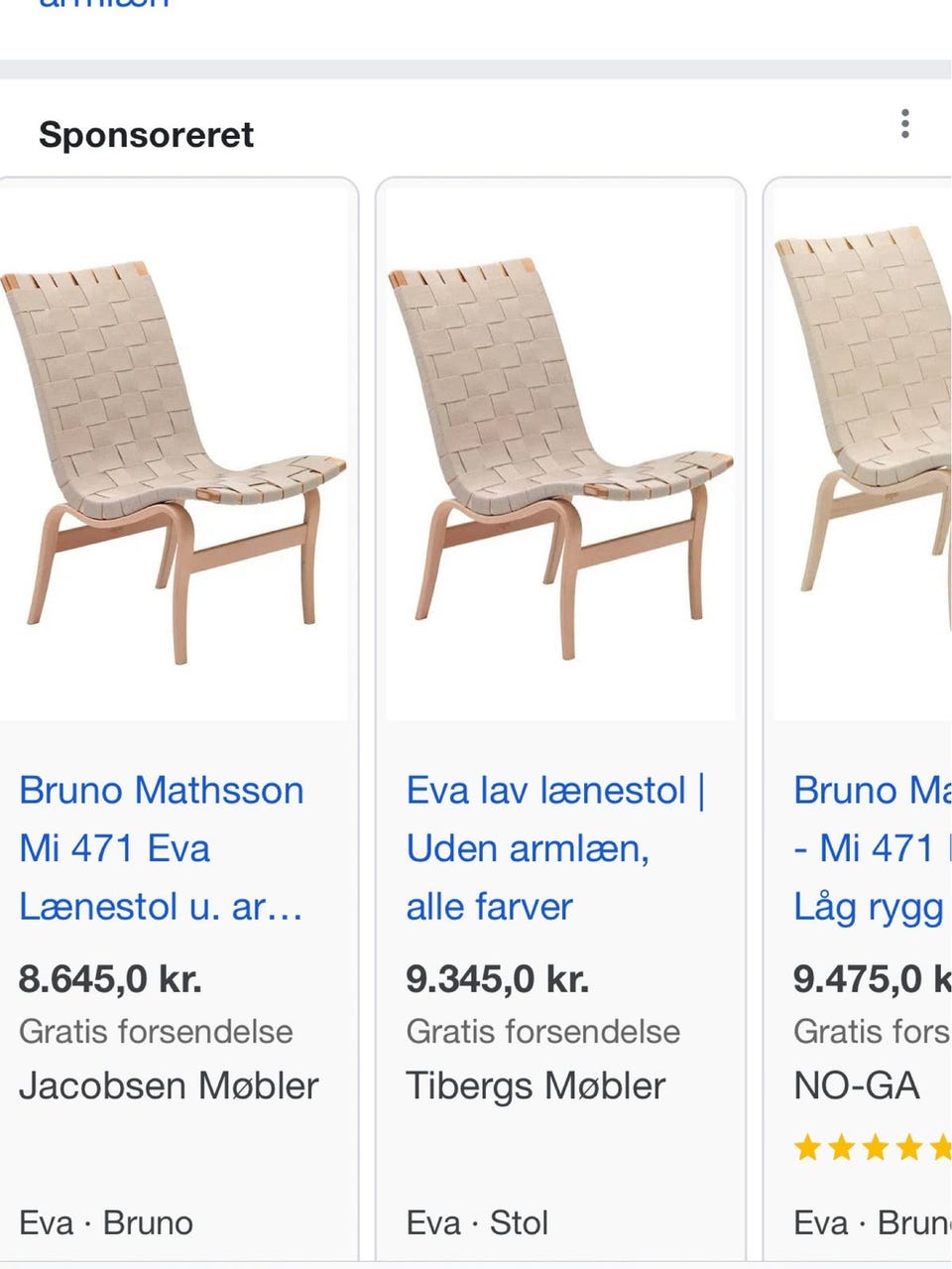Click the yellow star rating under NO-GA
The width and height of the screenshot is (952, 1269).
(x=871, y=1148)
